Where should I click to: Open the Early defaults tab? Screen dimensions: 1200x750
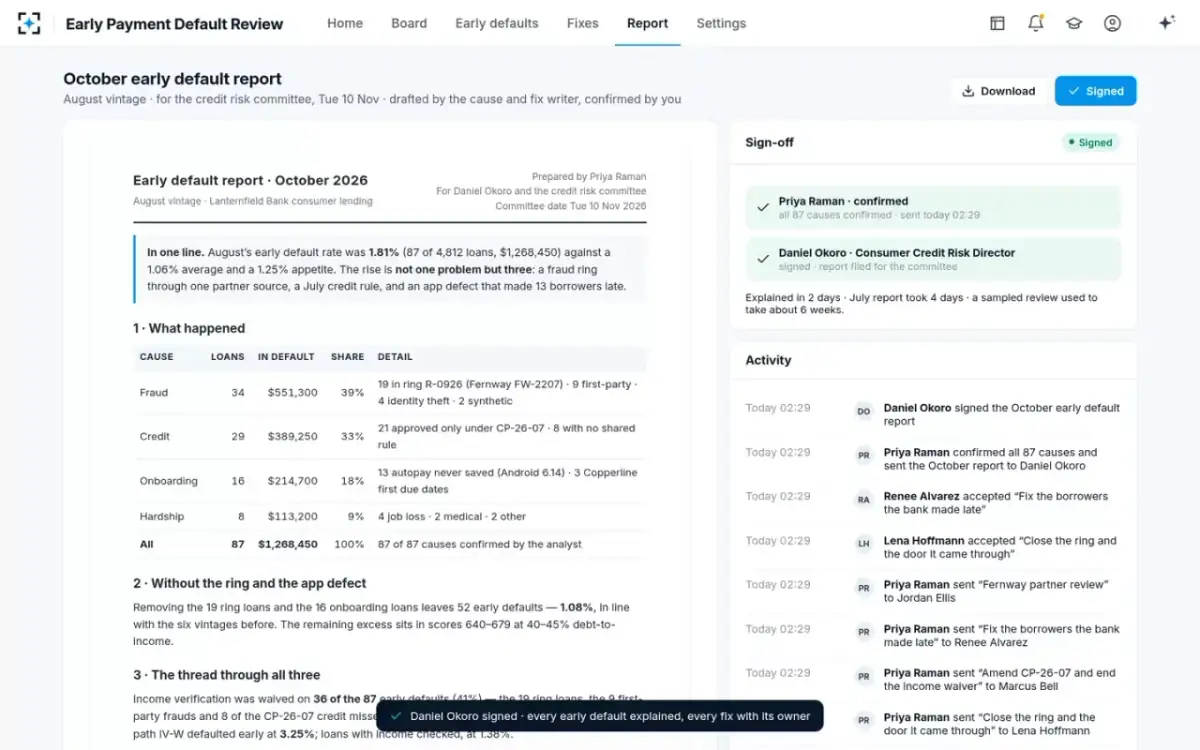497,23
